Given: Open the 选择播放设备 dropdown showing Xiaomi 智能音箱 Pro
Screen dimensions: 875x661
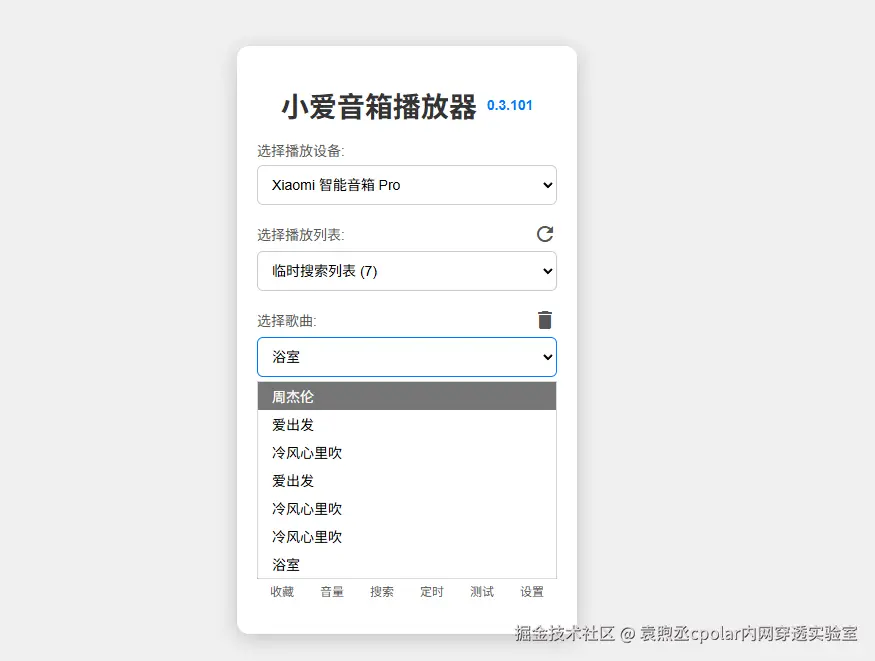Looking at the screenshot, I should pos(407,185).
